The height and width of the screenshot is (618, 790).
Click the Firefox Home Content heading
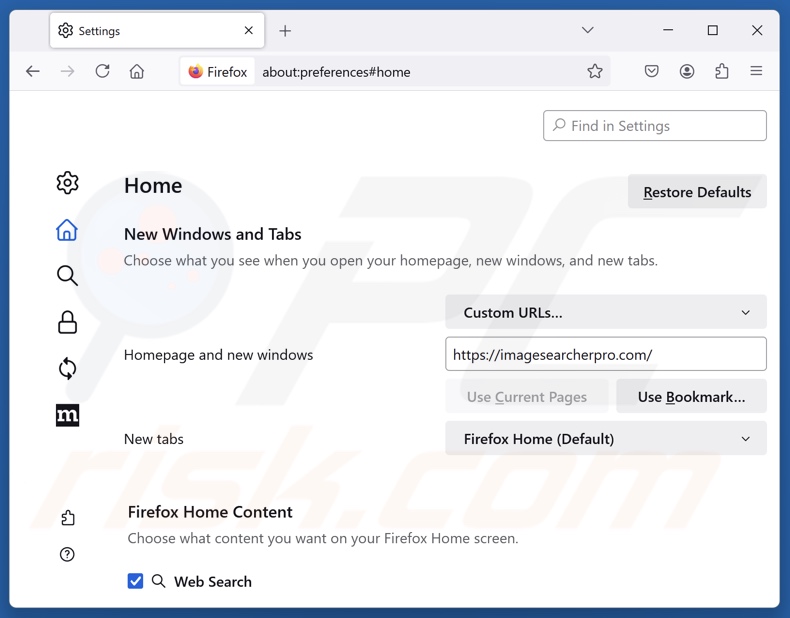coord(210,512)
